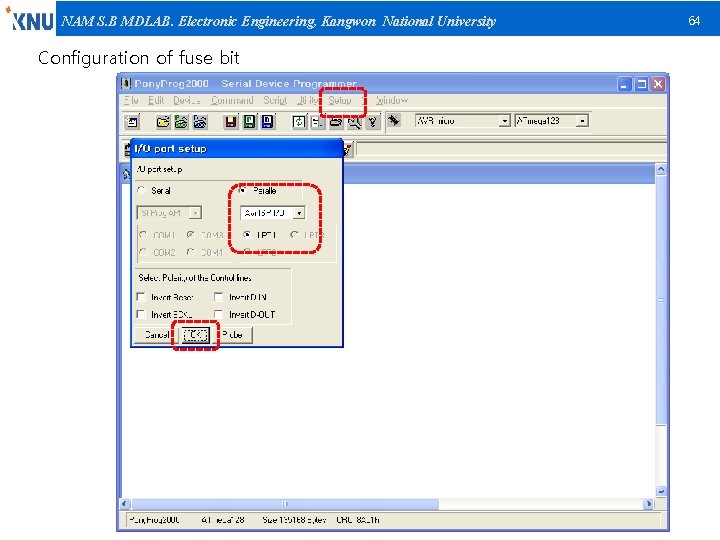Click the Print toolbar icon

click(336, 122)
